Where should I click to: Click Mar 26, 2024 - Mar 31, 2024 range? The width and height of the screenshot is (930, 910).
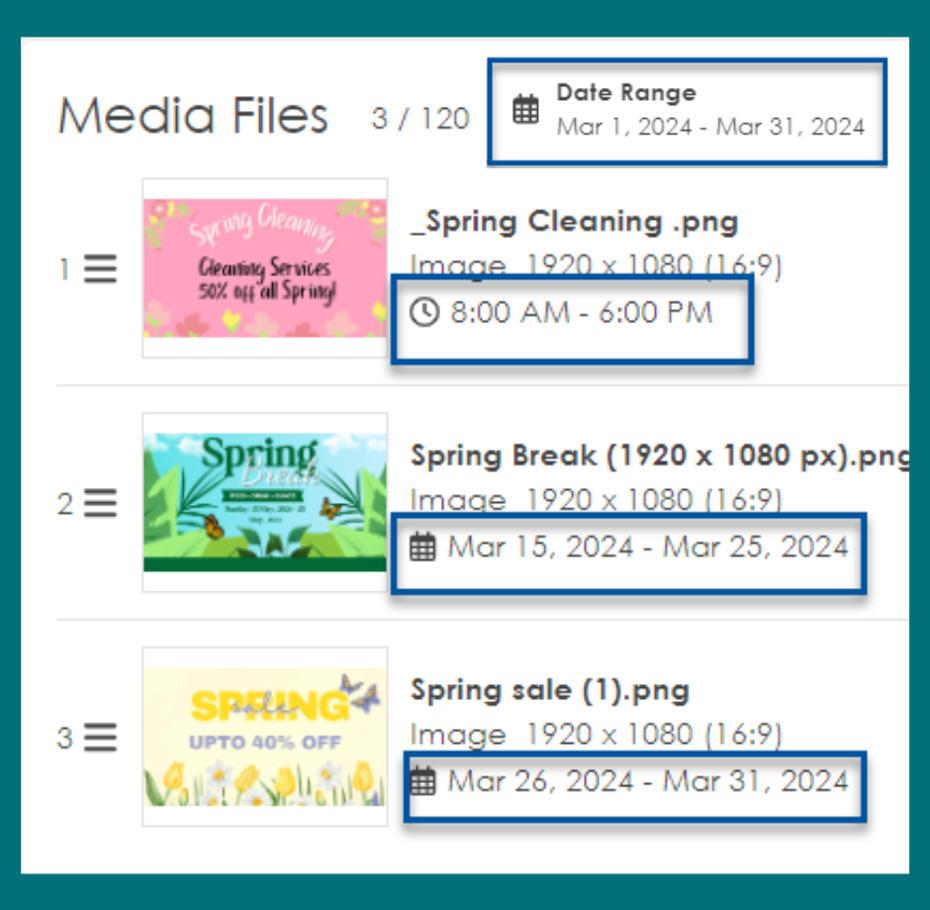click(647, 781)
